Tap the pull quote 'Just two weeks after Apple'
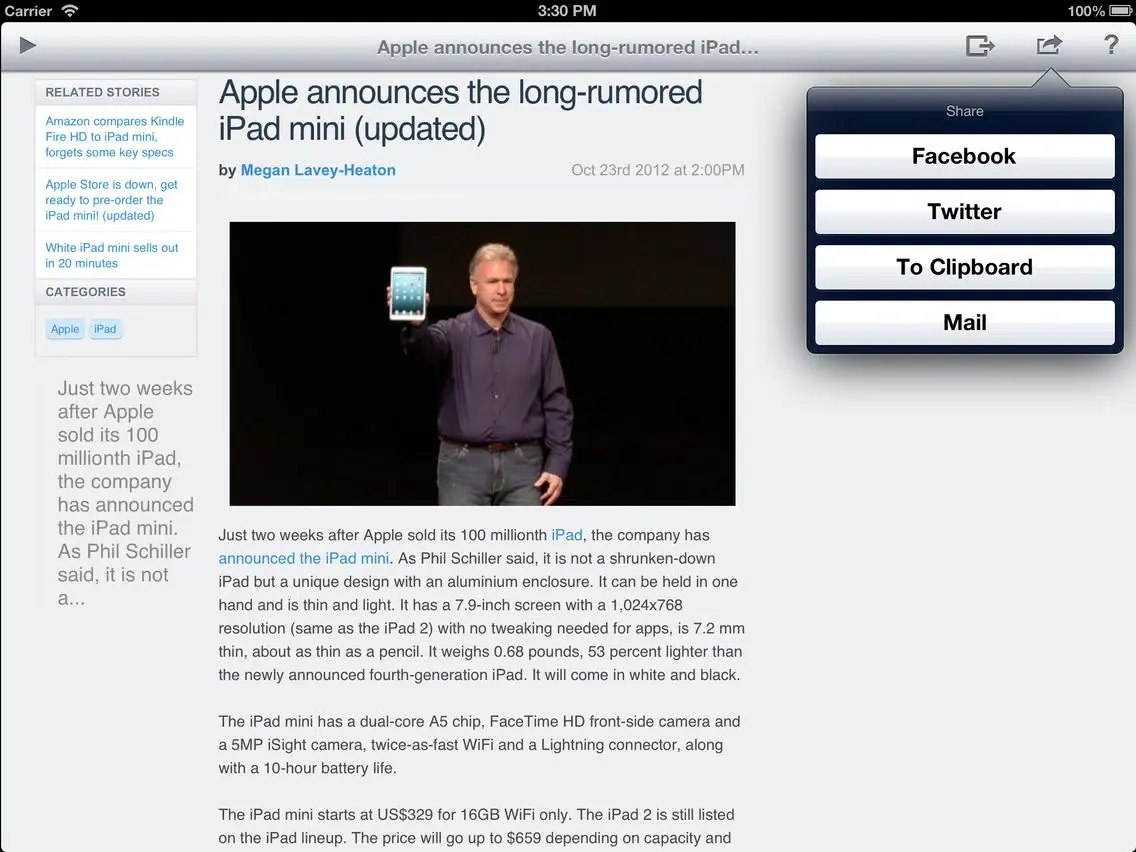The height and width of the screenshot is (852, 1136). coord(125,493)
